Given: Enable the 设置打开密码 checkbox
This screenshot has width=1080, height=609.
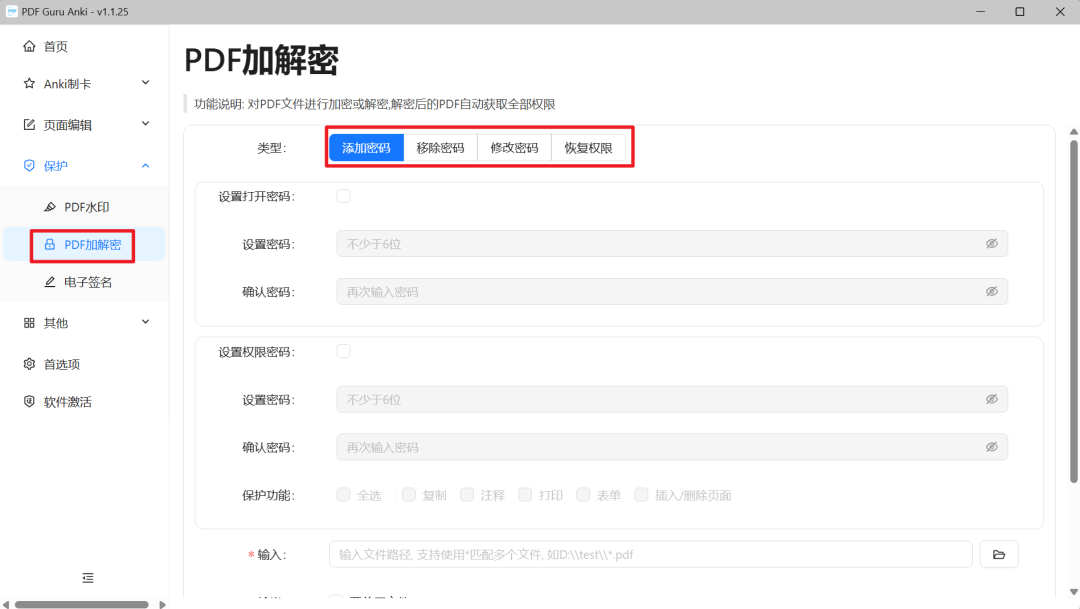Looking at the screenshot, I should [x=343, y=196].
